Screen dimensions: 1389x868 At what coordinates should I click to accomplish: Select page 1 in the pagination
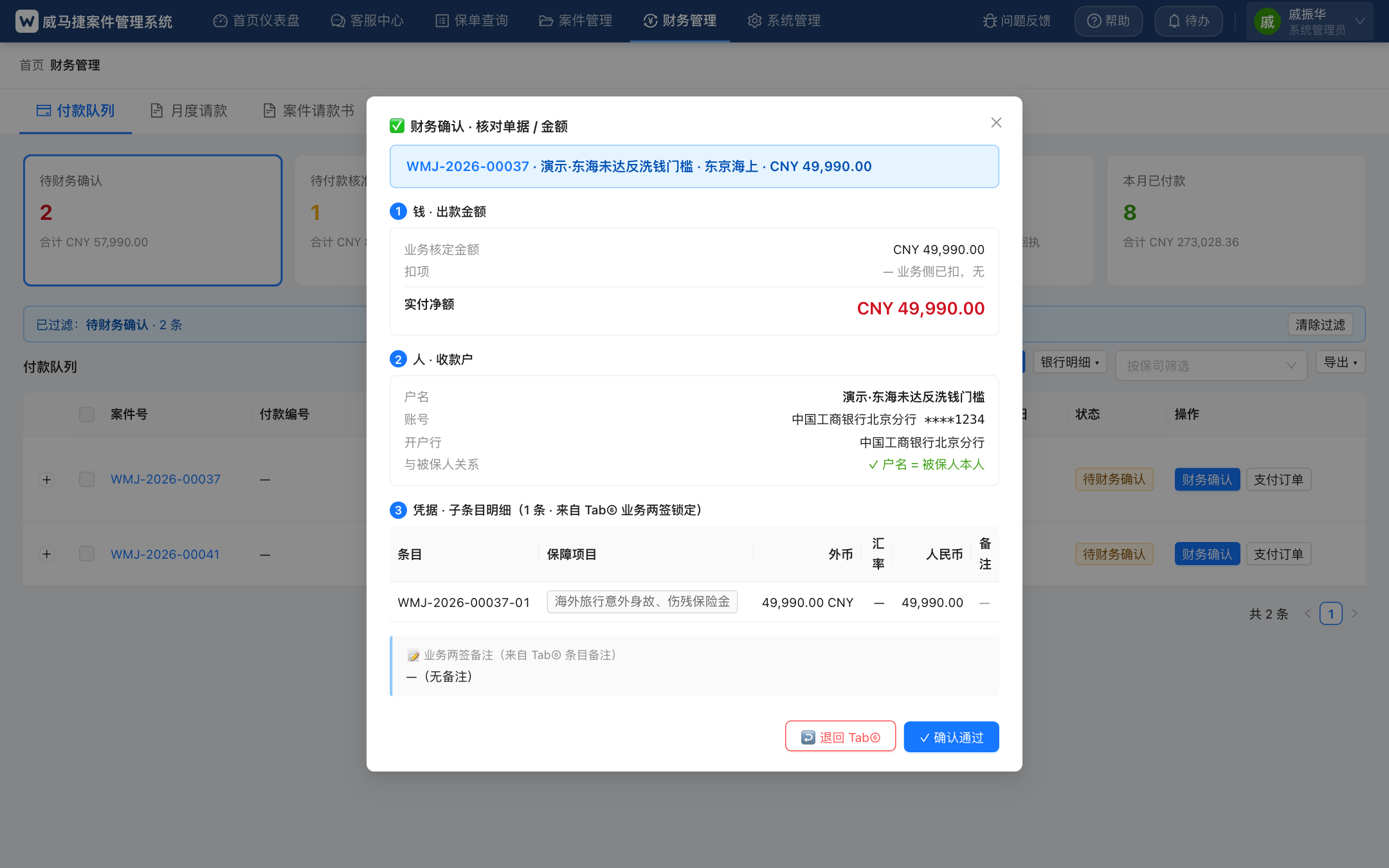1330,613
